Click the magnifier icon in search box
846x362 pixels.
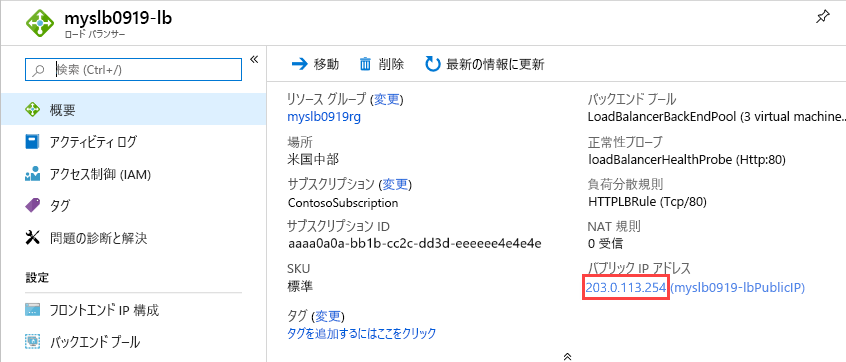click(39, 70)
